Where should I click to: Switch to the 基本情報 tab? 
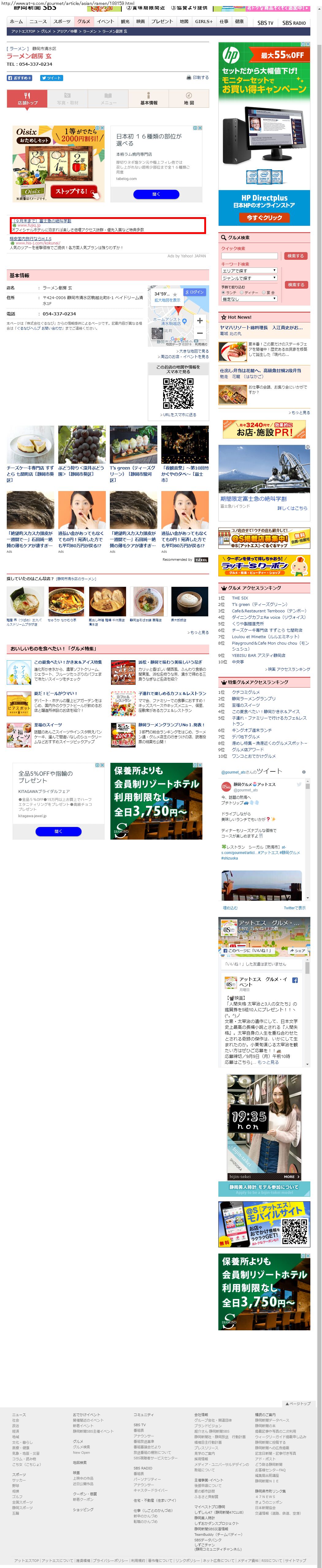coord(149,99)
